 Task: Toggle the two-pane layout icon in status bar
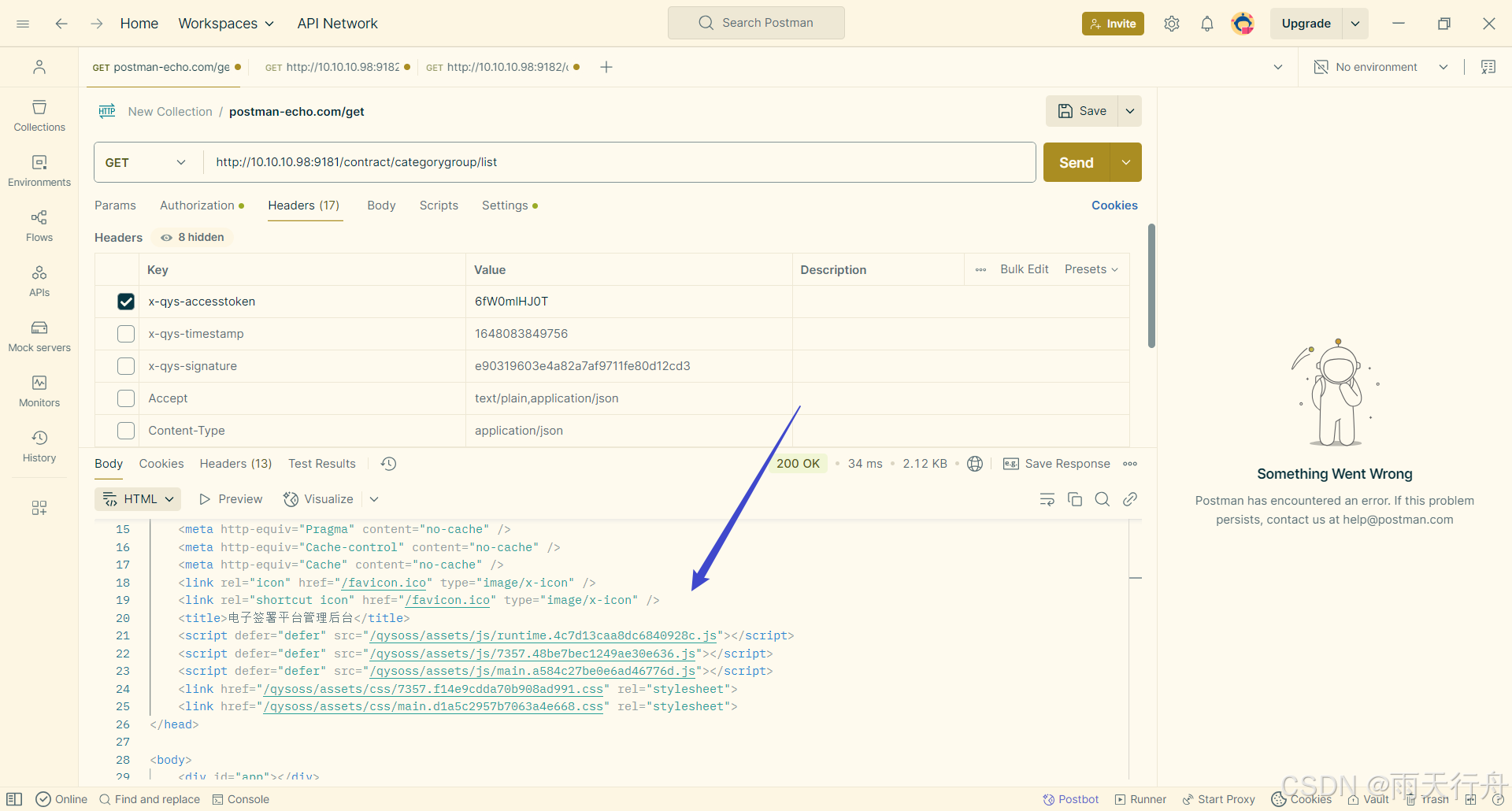point(14,799)
